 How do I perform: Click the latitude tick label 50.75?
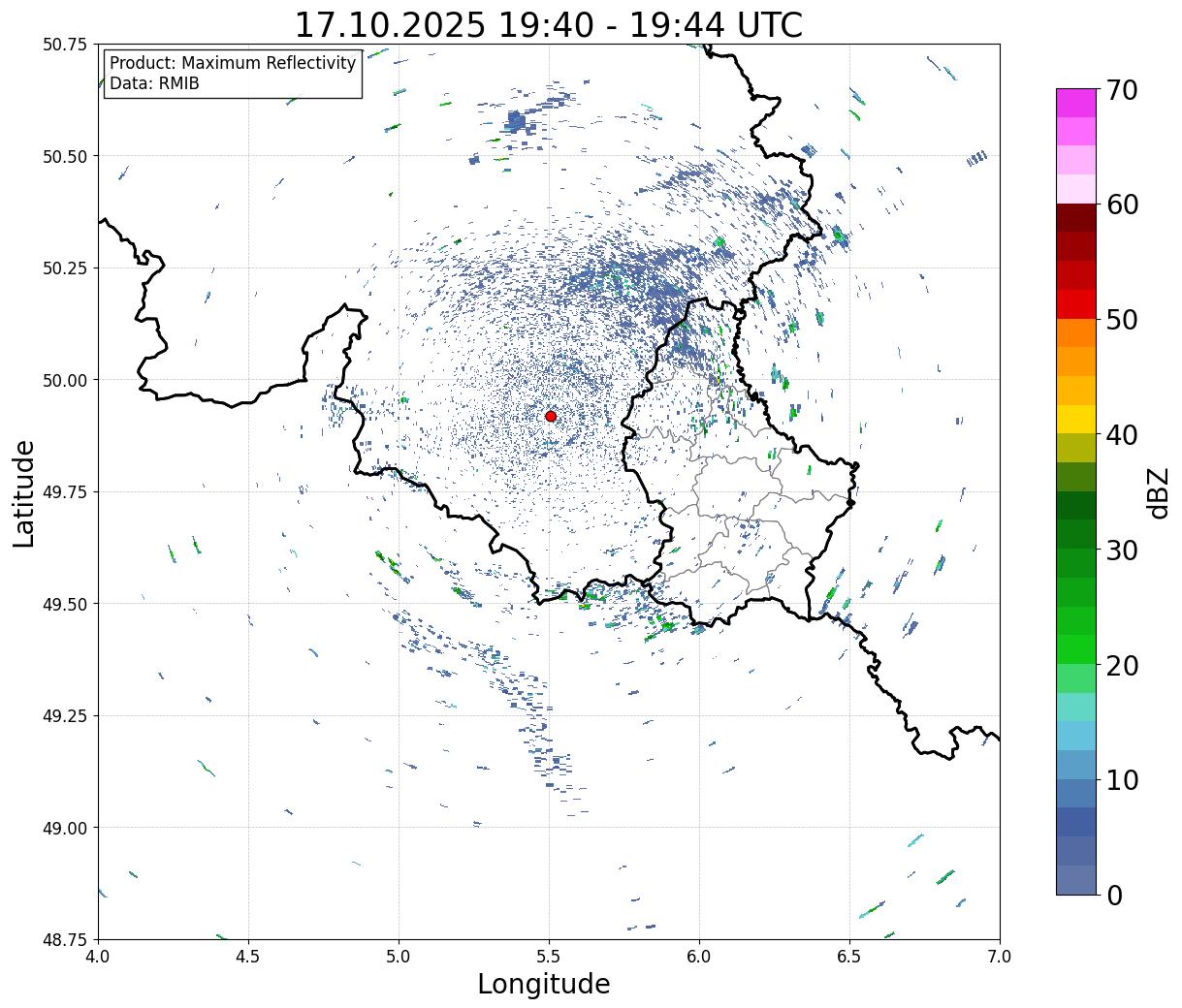65,45
